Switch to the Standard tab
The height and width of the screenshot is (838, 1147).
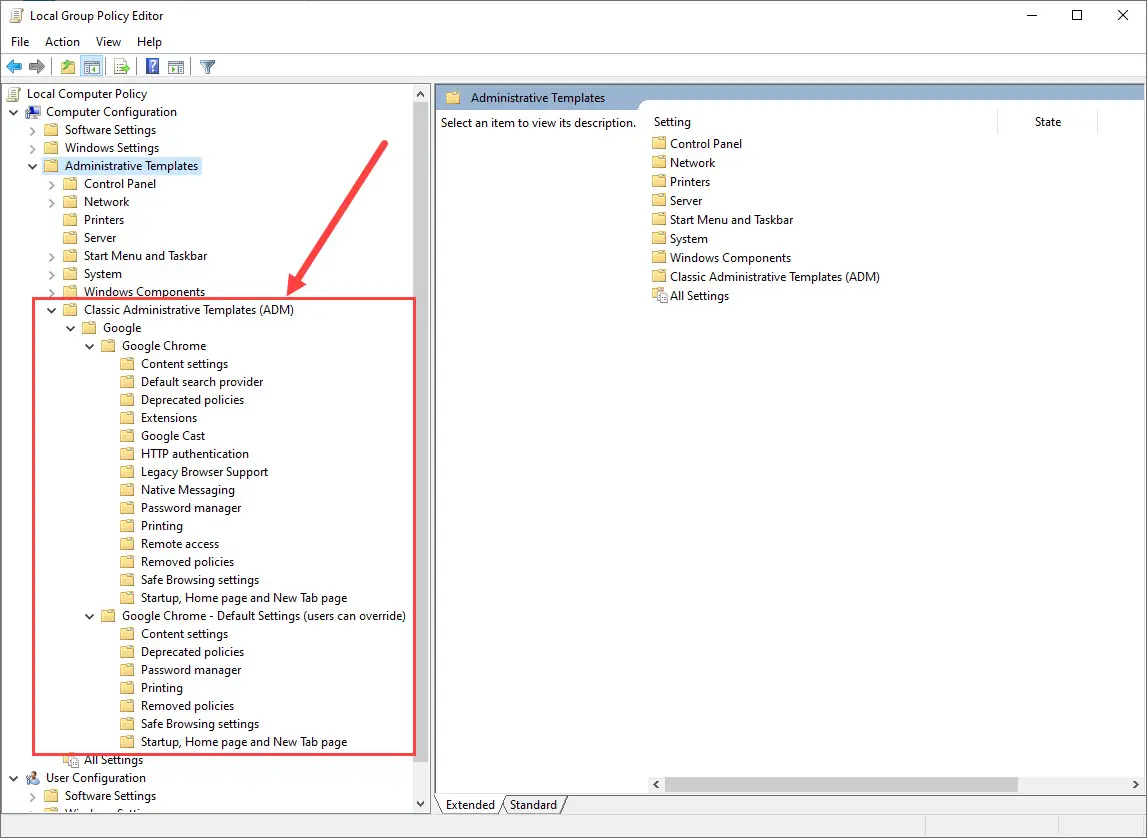(x=533, y=804)
